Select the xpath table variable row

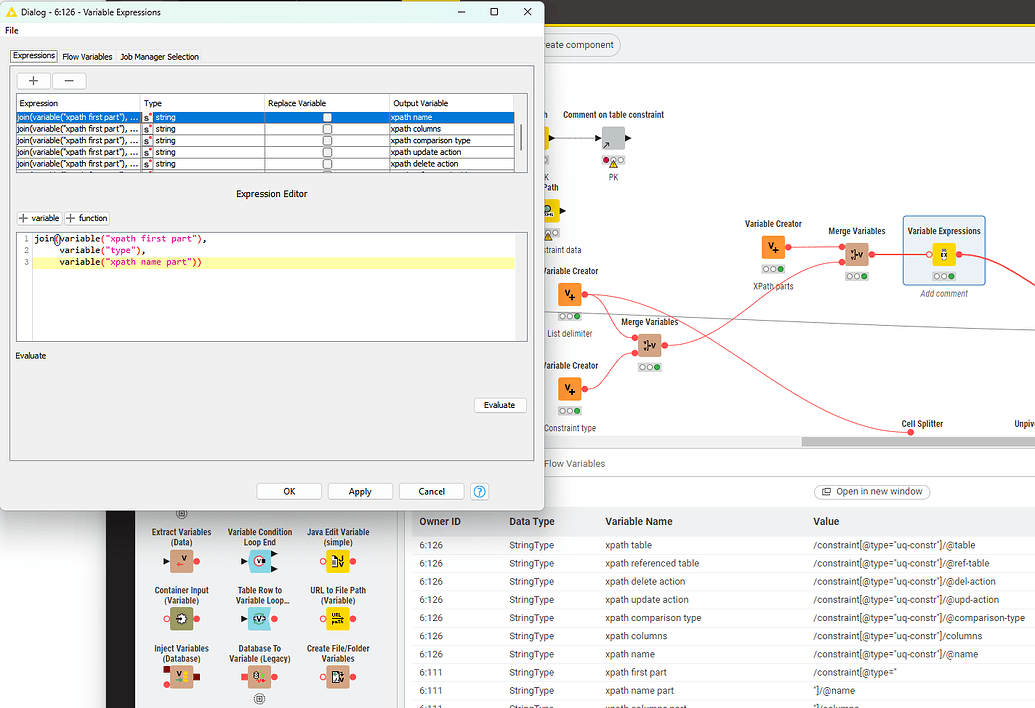pos(723,545)
